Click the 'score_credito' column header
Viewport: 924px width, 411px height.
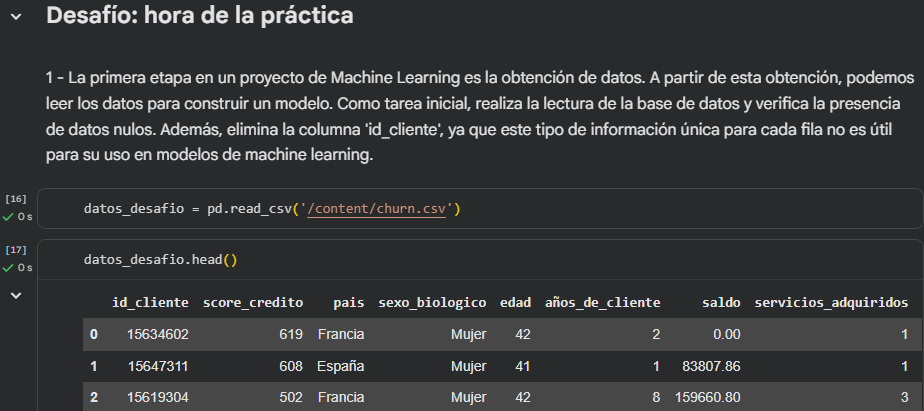click(252, 302)
